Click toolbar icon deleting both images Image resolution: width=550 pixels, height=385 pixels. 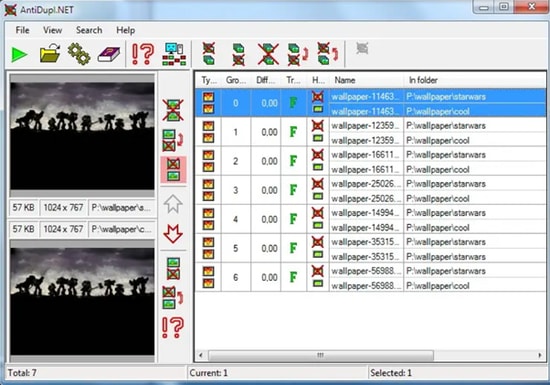click(x=268, y=54)
